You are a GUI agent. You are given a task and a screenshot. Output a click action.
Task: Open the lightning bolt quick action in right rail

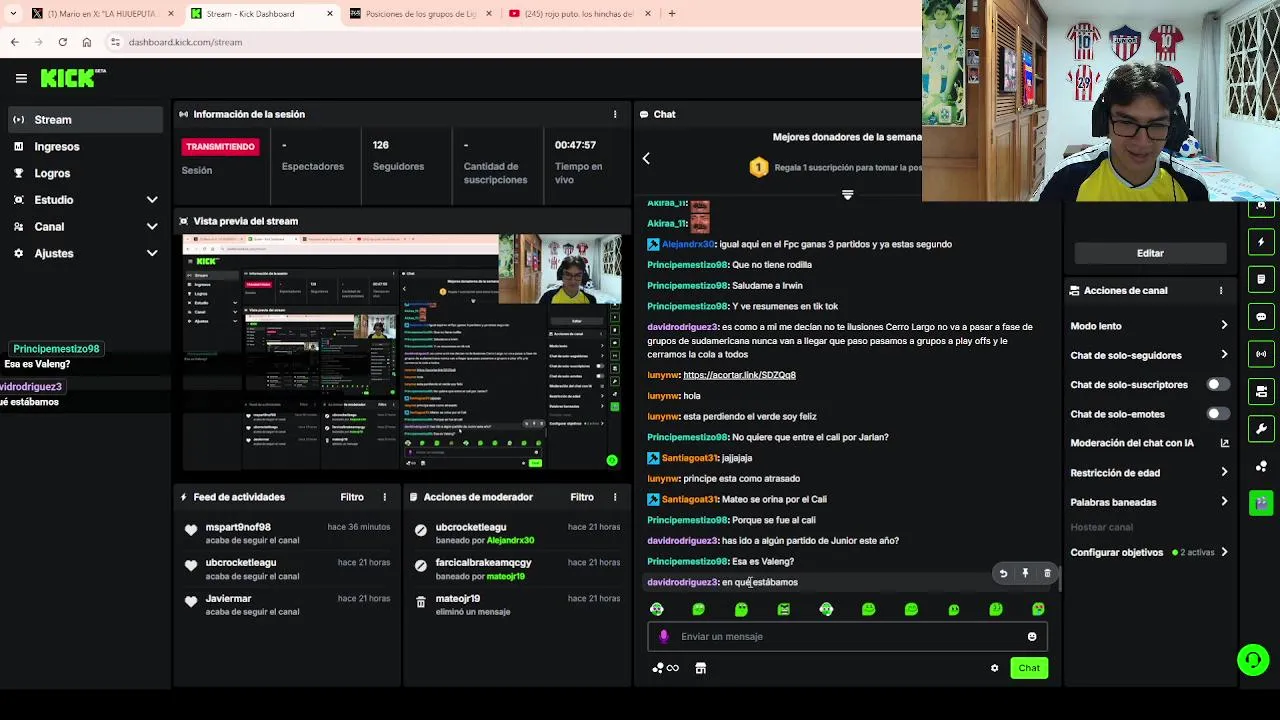coord(1261,242)
